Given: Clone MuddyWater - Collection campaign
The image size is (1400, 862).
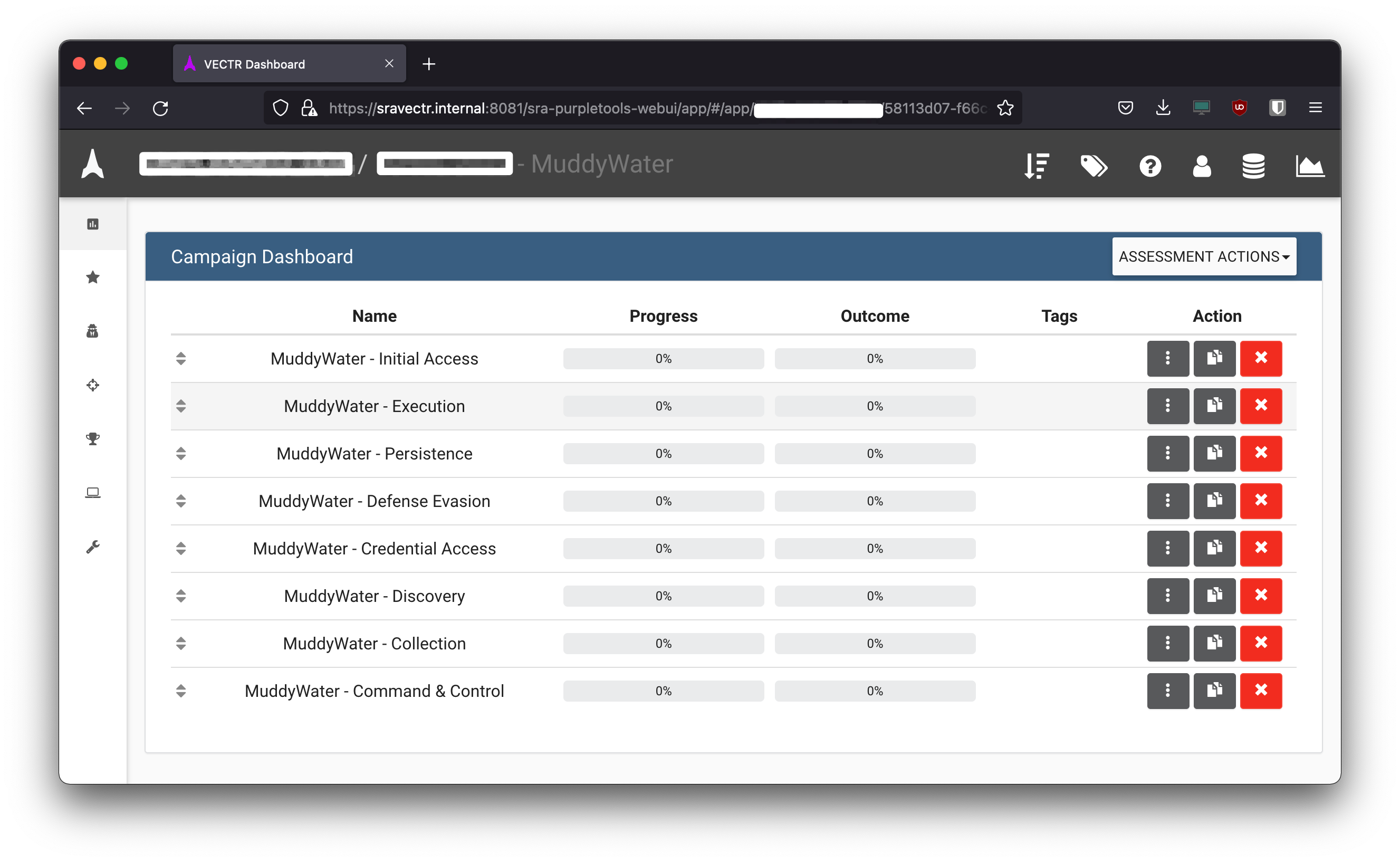Looking at the screenshot, I should pyautogui.click(x=1214, y=643).
